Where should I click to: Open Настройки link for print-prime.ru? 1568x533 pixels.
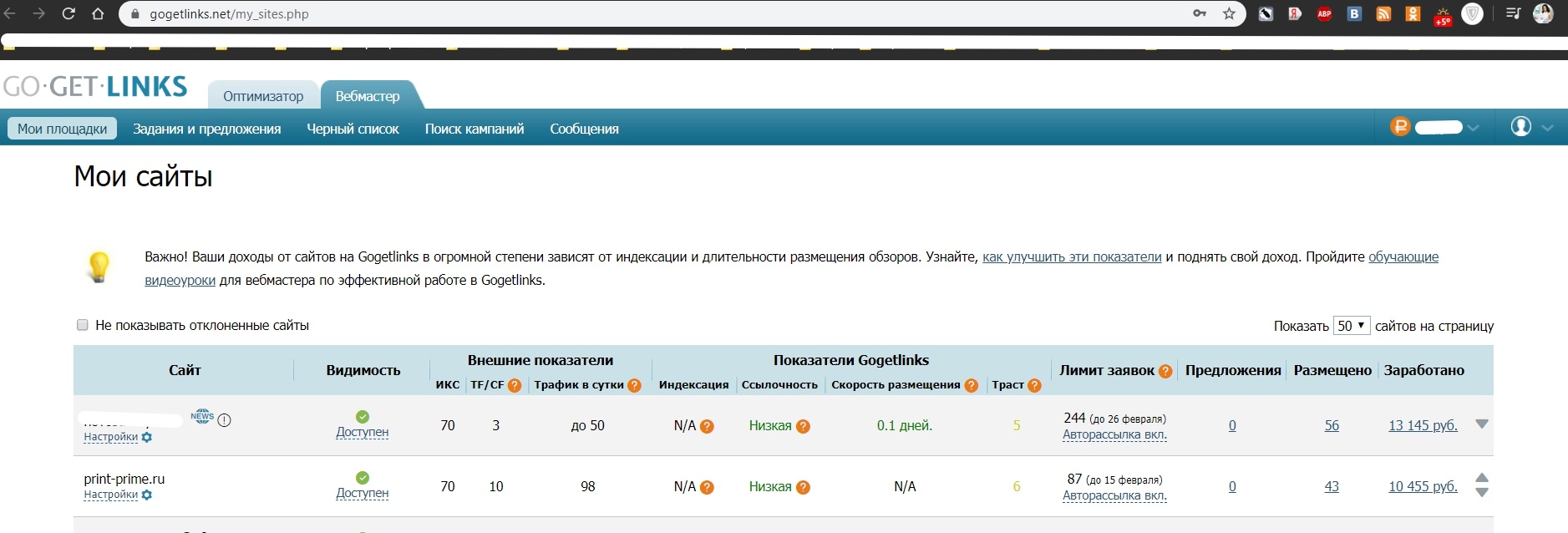point(111,495)
